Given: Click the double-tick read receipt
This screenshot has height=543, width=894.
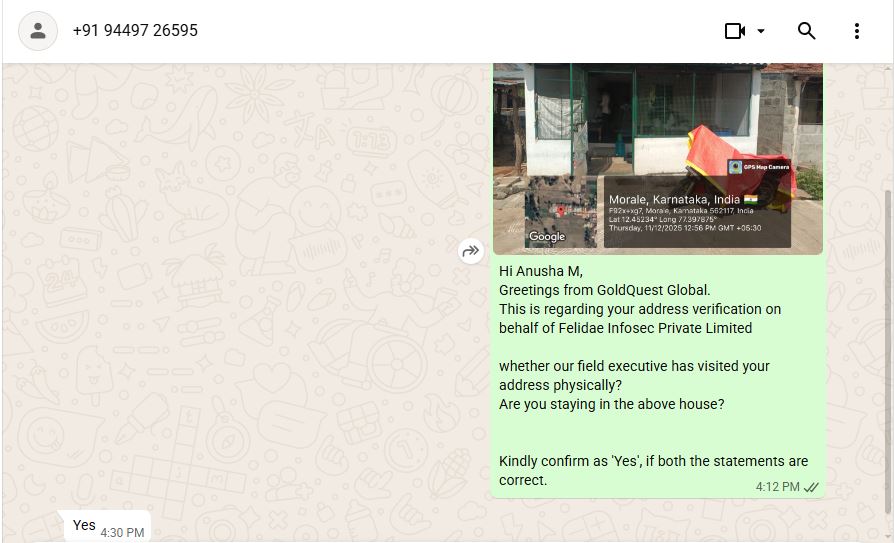Looking at the screenshot, I should (811, 487).
